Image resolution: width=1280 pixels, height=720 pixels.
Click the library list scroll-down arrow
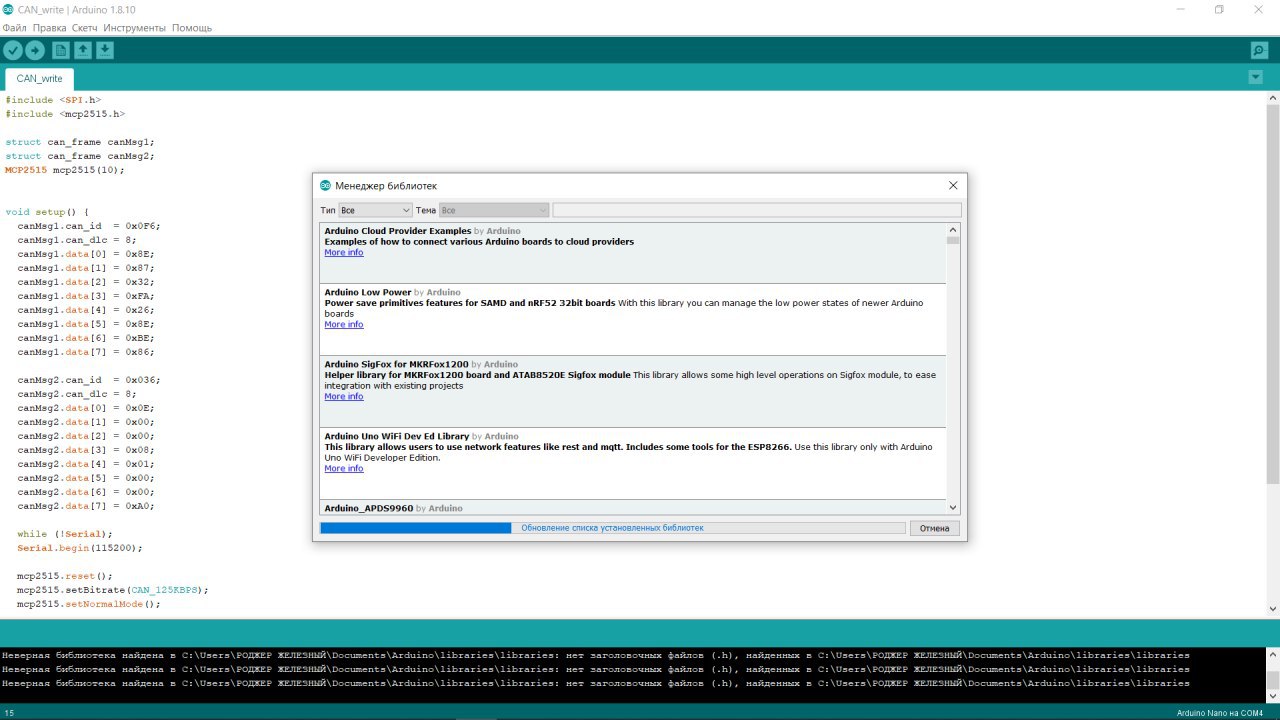tap(953, 508)
